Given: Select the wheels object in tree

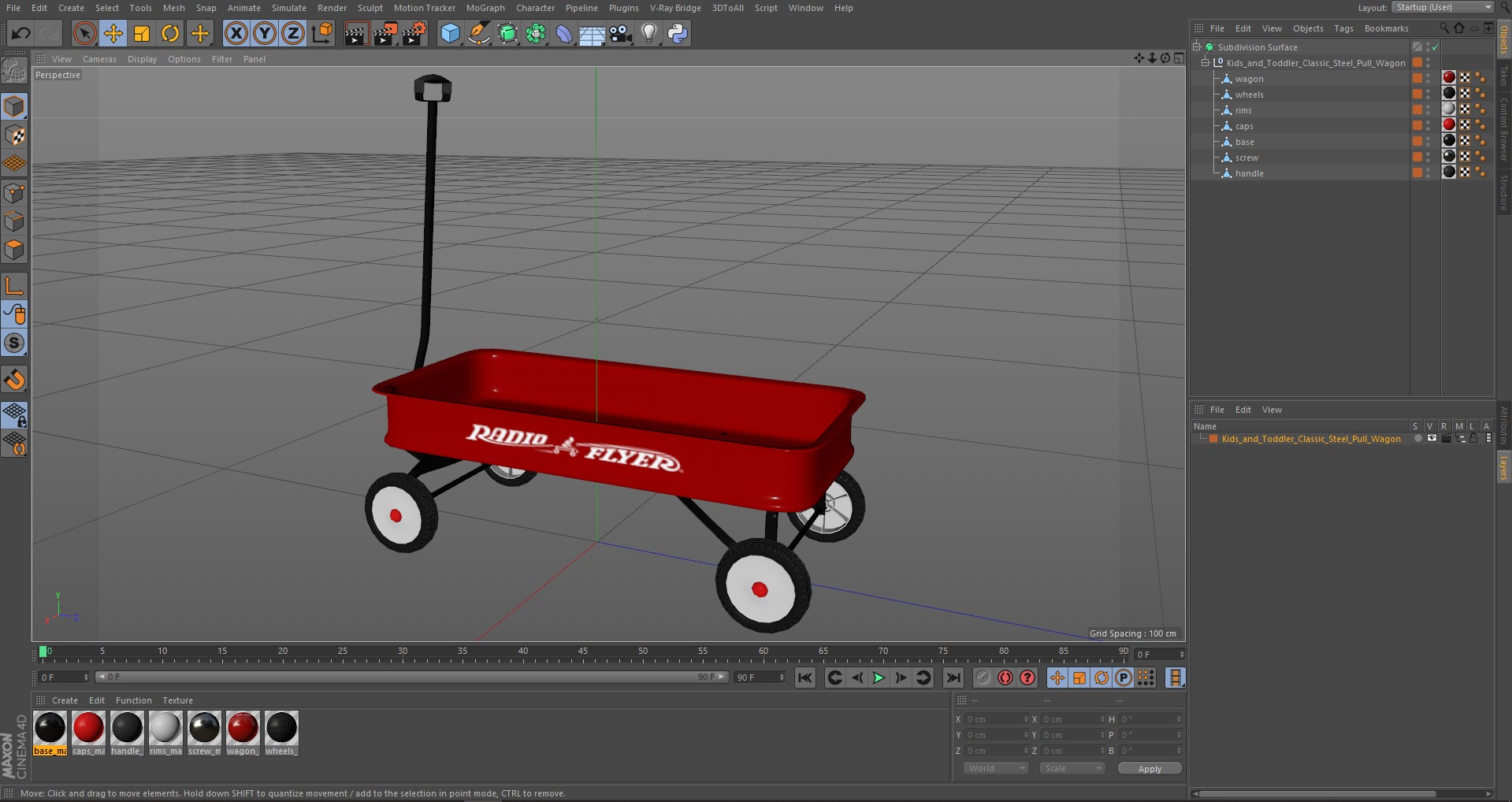Looking at the screenshot, I should pyautogui.click(x=1249, y=95).
